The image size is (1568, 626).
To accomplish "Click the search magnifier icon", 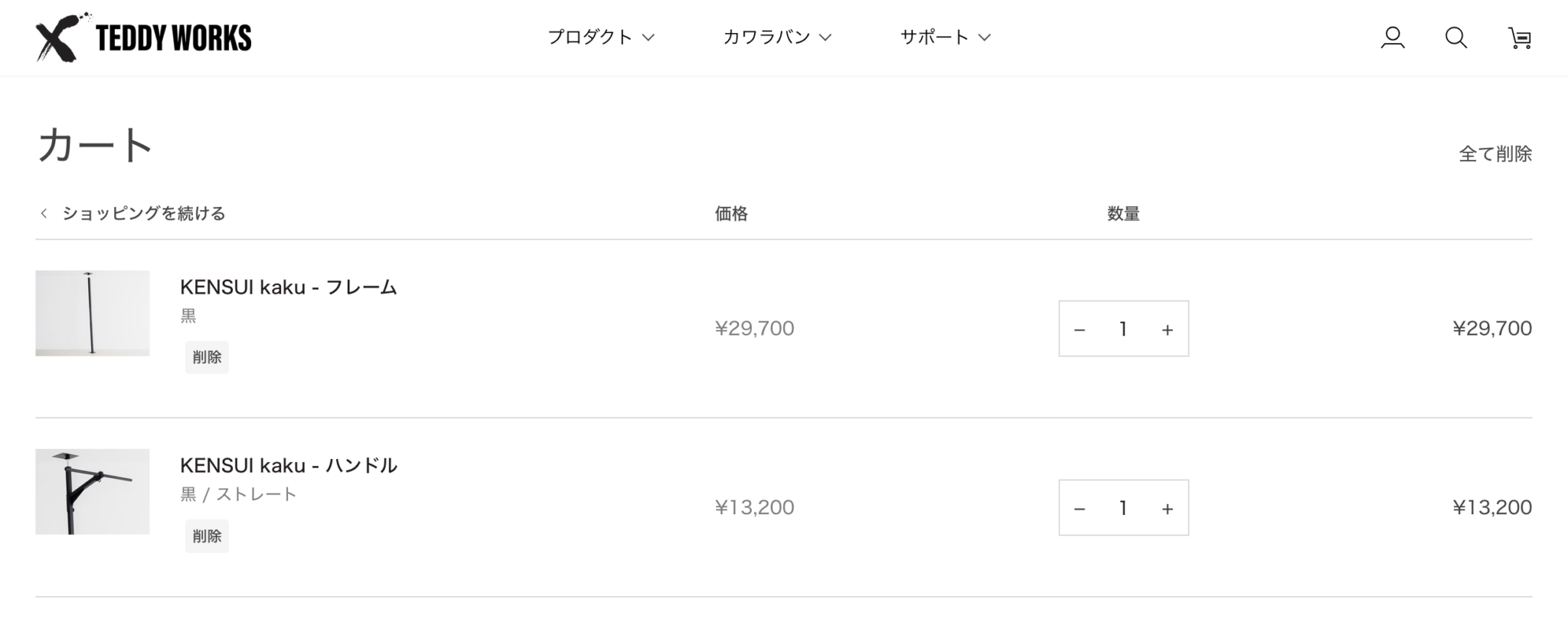I will pyautogui.click(x=1455, y=38).
